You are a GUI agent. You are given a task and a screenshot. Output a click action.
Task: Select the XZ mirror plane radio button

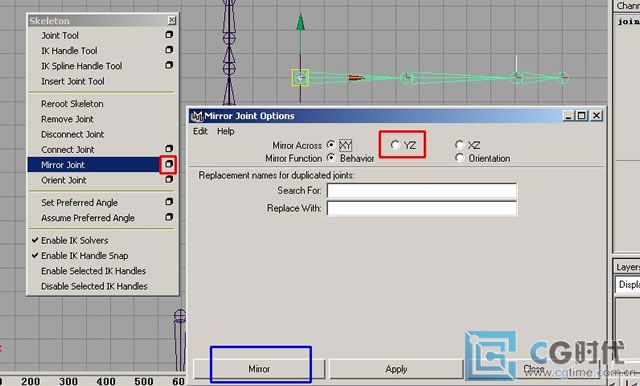[x=460, y=144]
